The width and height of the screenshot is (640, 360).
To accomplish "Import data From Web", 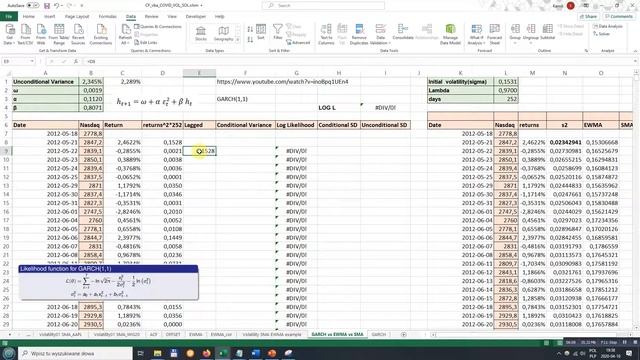I will (41, 34).
